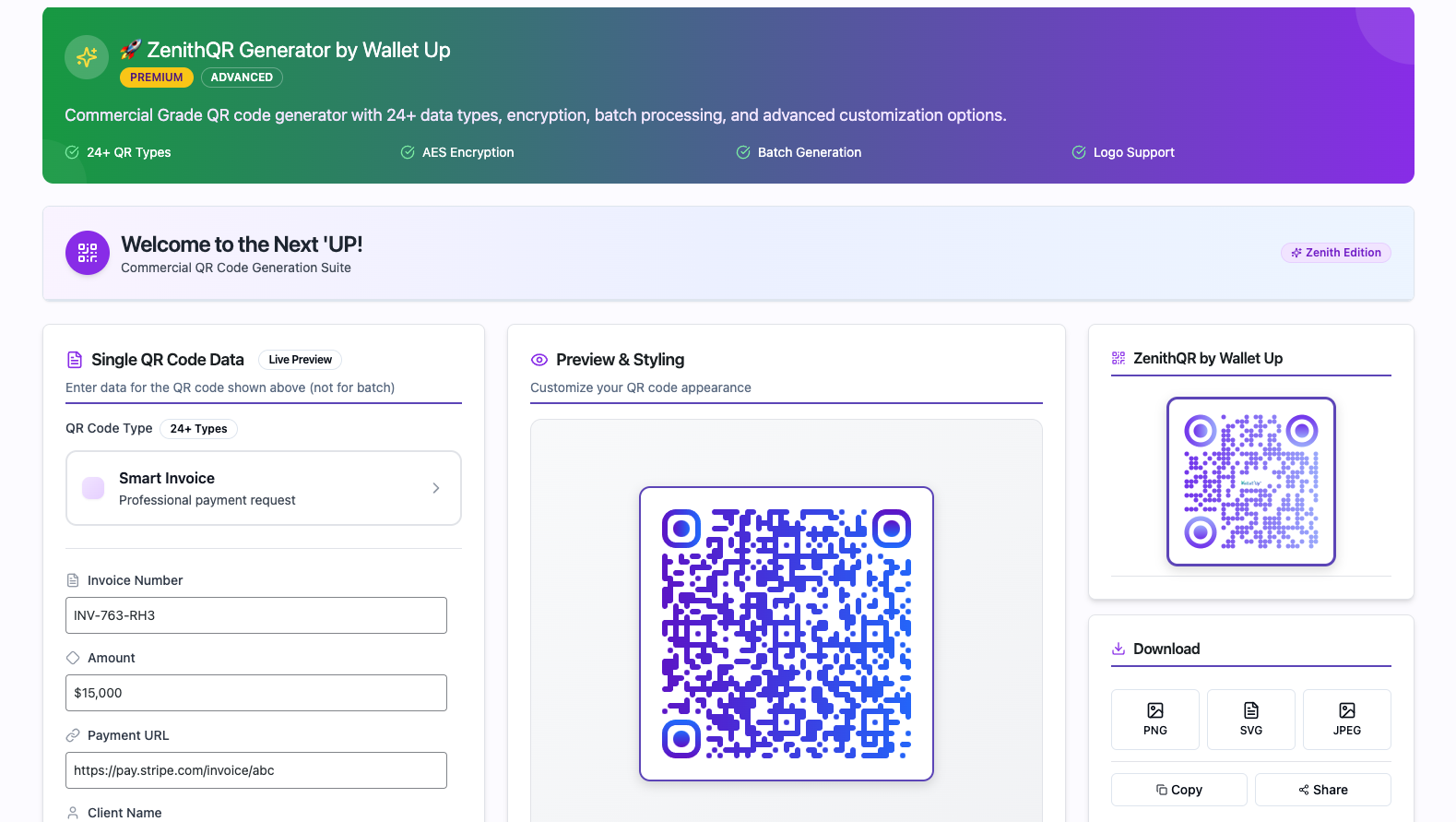This screenshot has width=1456, height=822.
Task: Click the Payment URL input field
Action: 256,770
